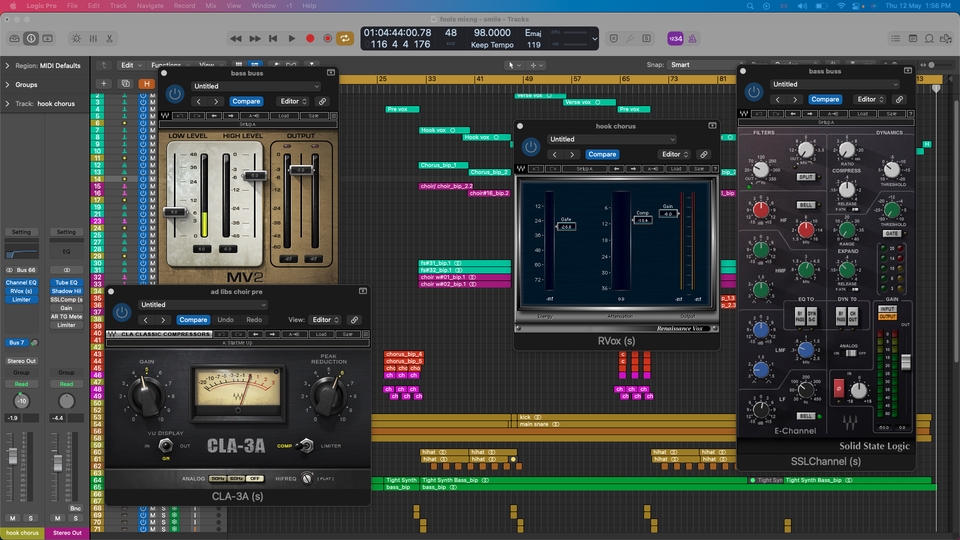
Task: Enable the purple Count-in 1234 button
Action: [x=675, y=39]
